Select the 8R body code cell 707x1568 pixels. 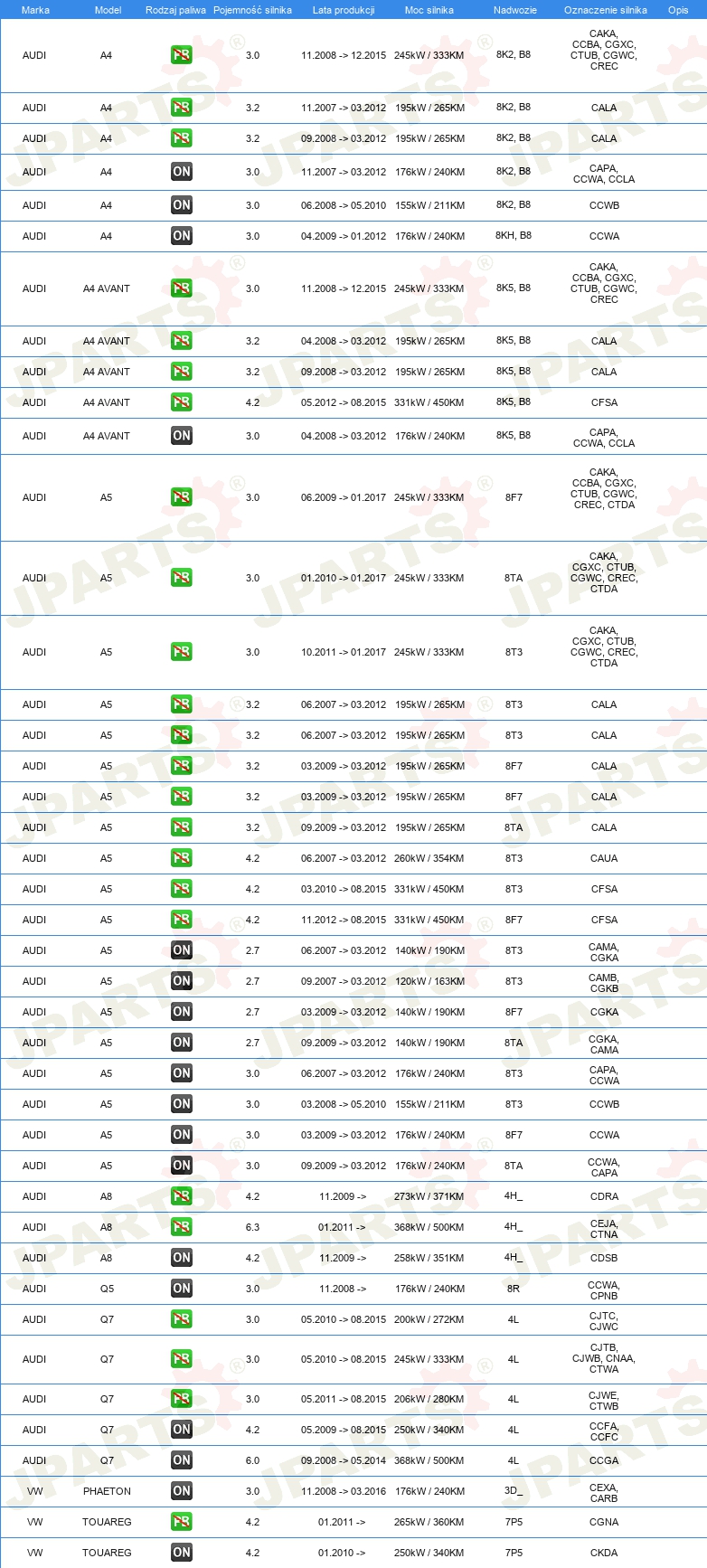tap(514, 1289)
